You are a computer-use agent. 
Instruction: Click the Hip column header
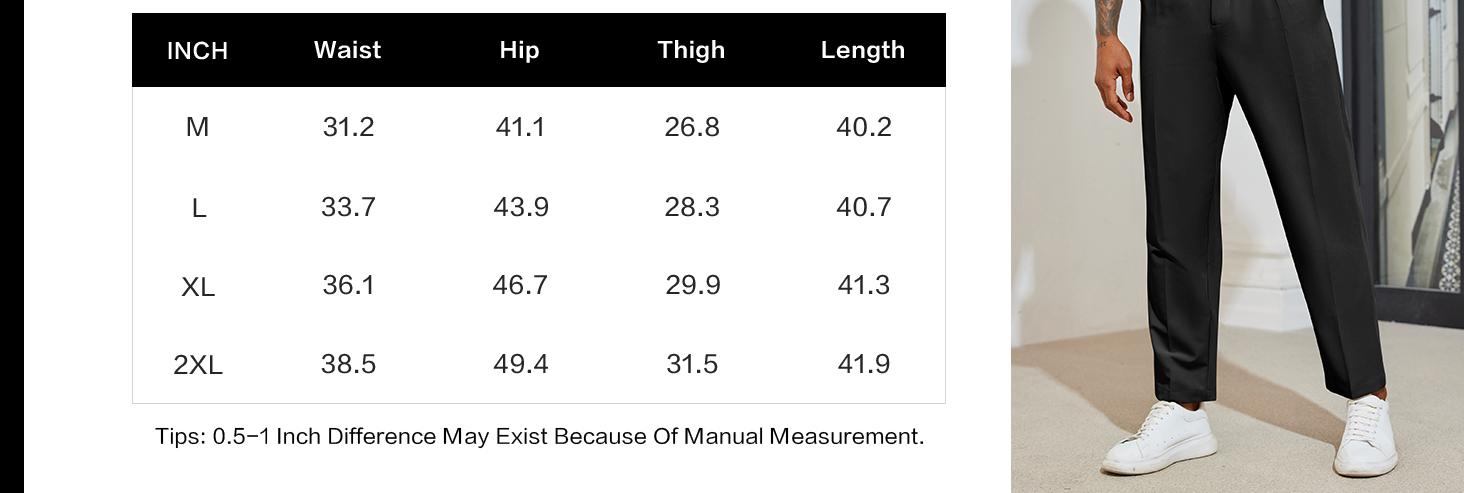pos(519,50)
